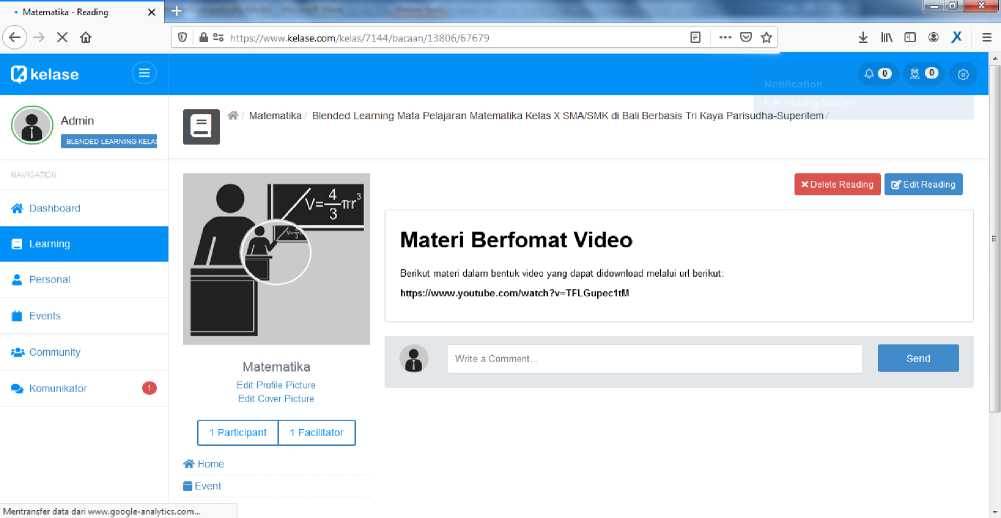Click the kelase logo
Image resolution: width=1001 pixels, height=518 pixels.
click(45, 74)
